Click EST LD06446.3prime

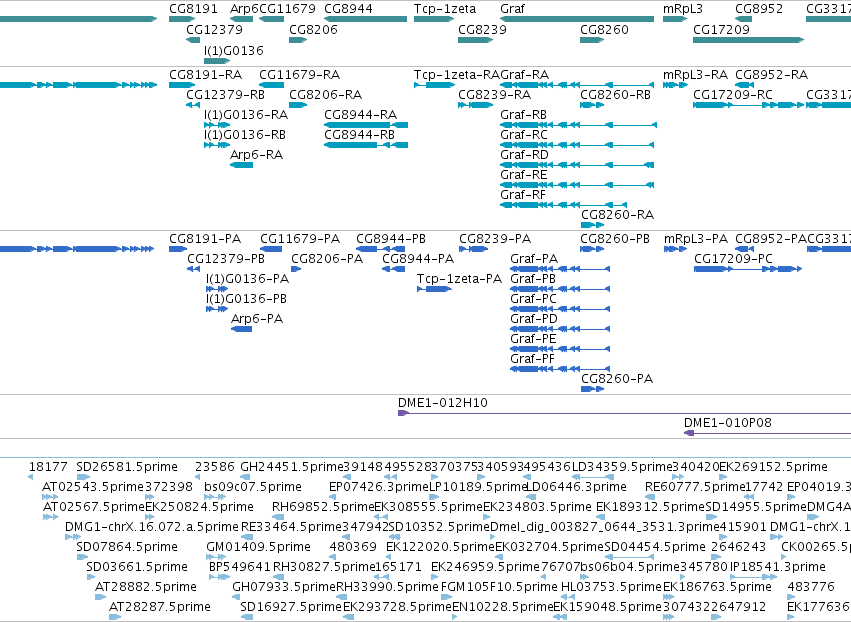tap(532, 497)
